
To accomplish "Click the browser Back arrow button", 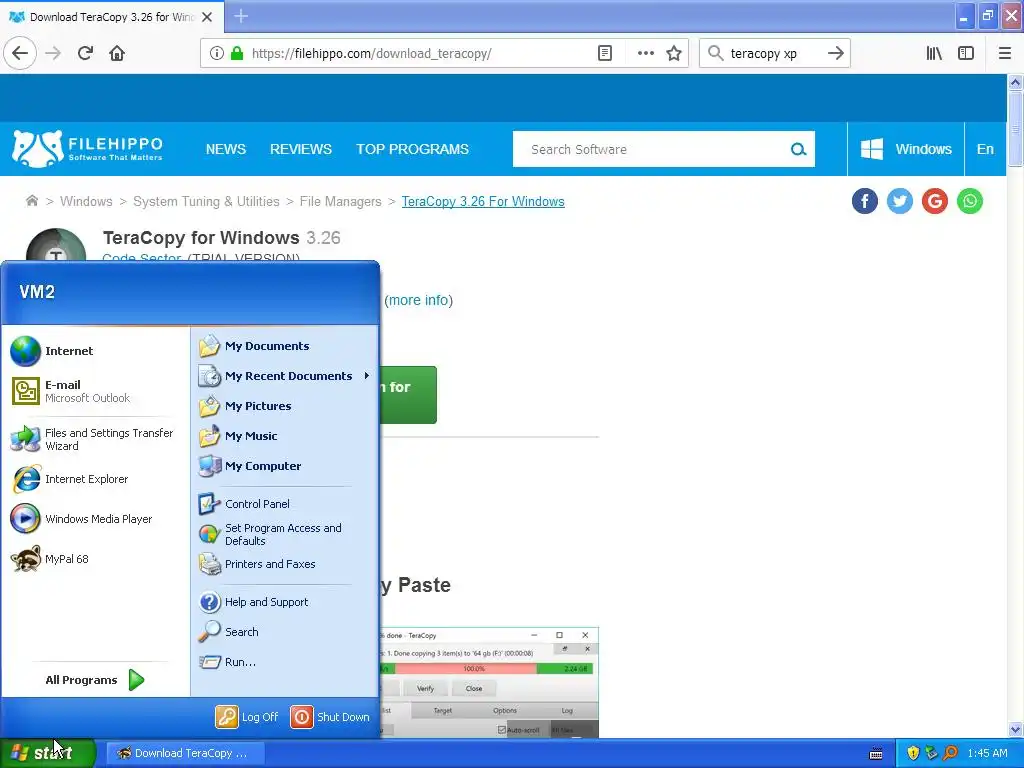I will click(x=20, y=54).
